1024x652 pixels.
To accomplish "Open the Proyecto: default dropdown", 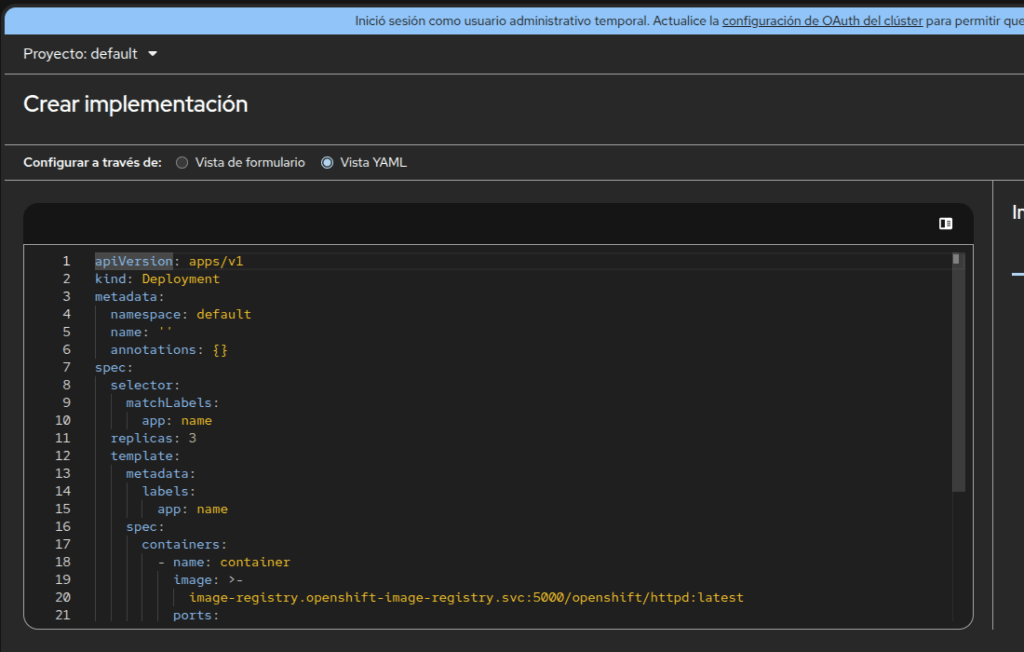I will 90,54.
